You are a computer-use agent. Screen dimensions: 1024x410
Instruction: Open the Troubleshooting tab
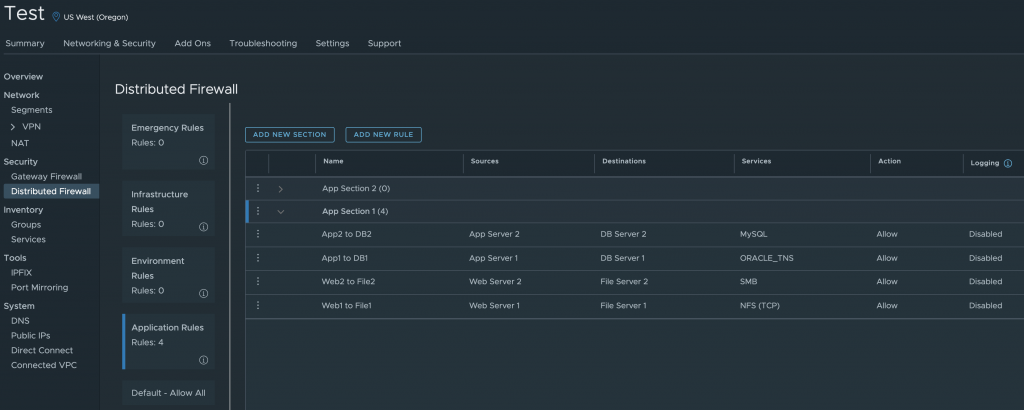coord(263,43)
